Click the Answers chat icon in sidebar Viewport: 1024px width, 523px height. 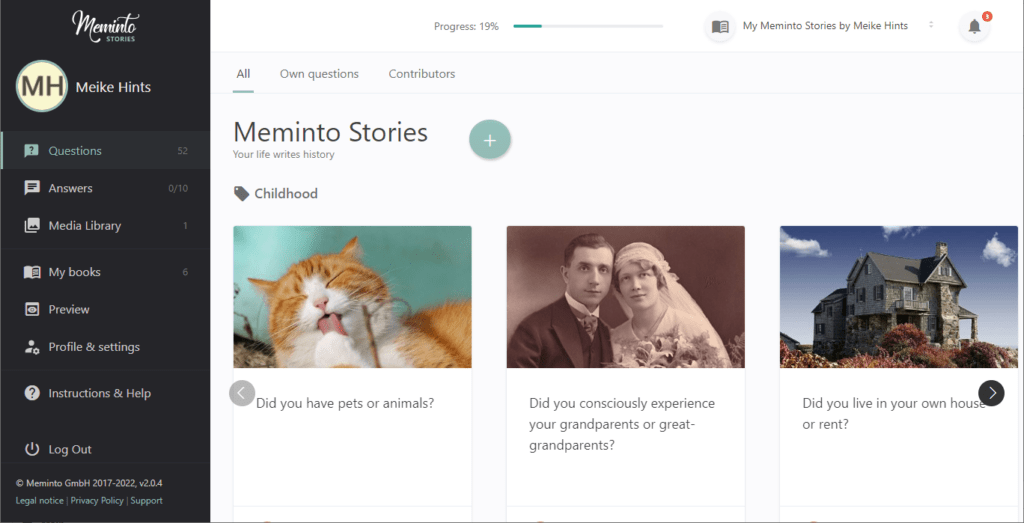click(x=31, y=188)
